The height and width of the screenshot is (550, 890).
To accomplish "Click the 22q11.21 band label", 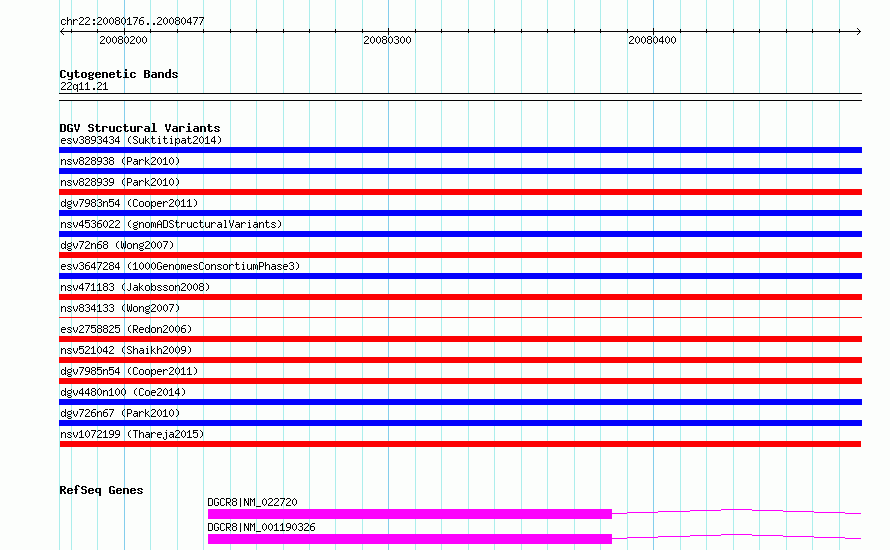I will (x=84, y=86).
